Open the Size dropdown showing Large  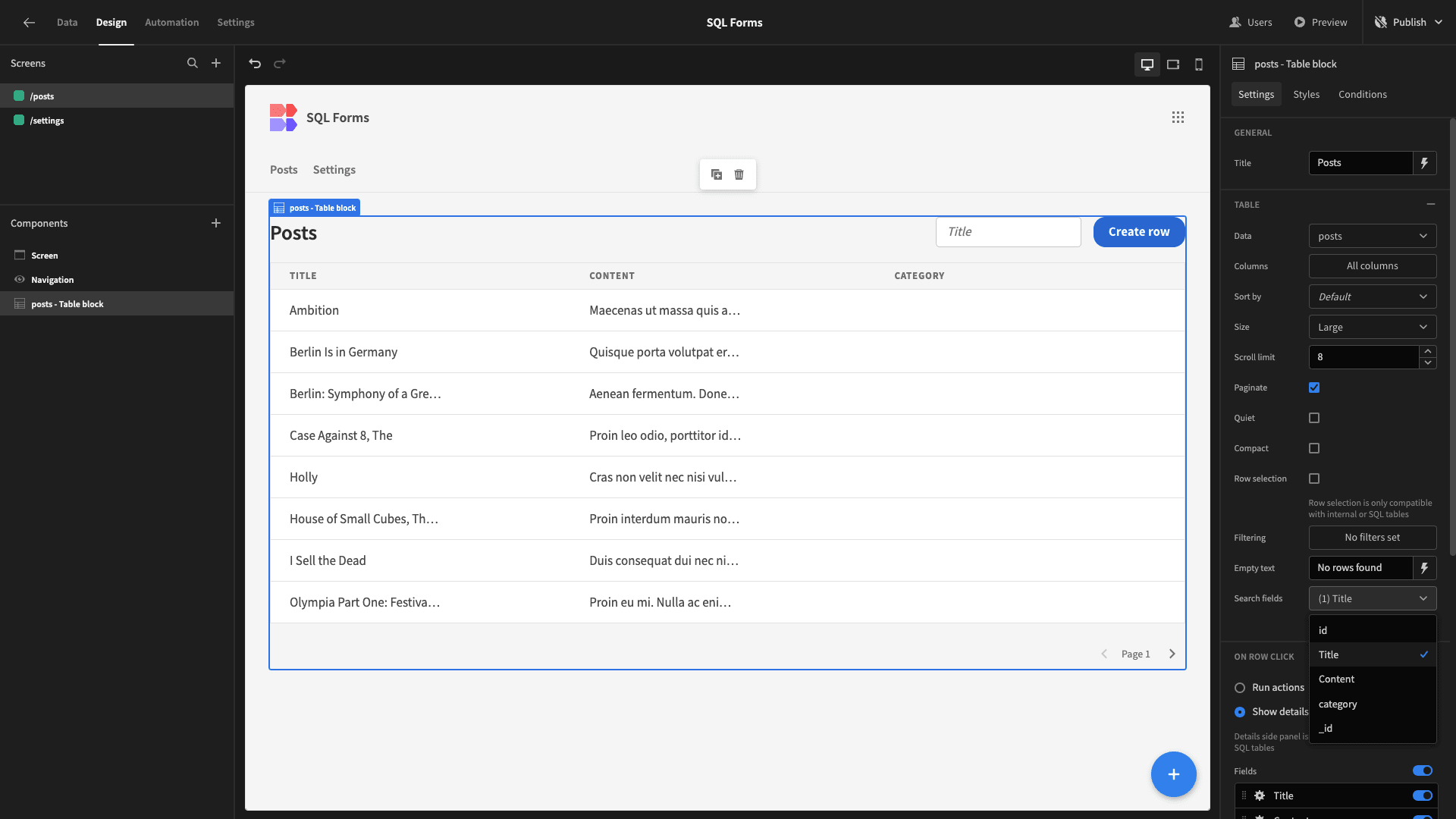pos(1372,327)
